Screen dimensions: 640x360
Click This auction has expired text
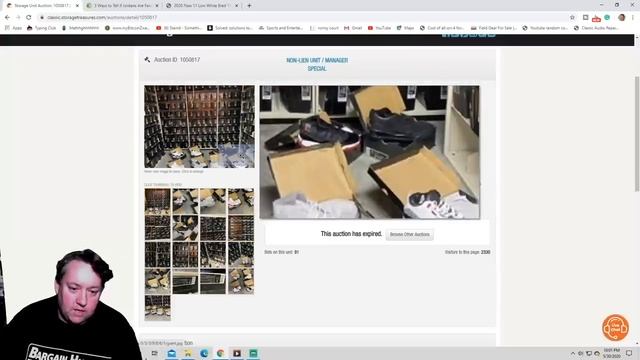[351, 234]
